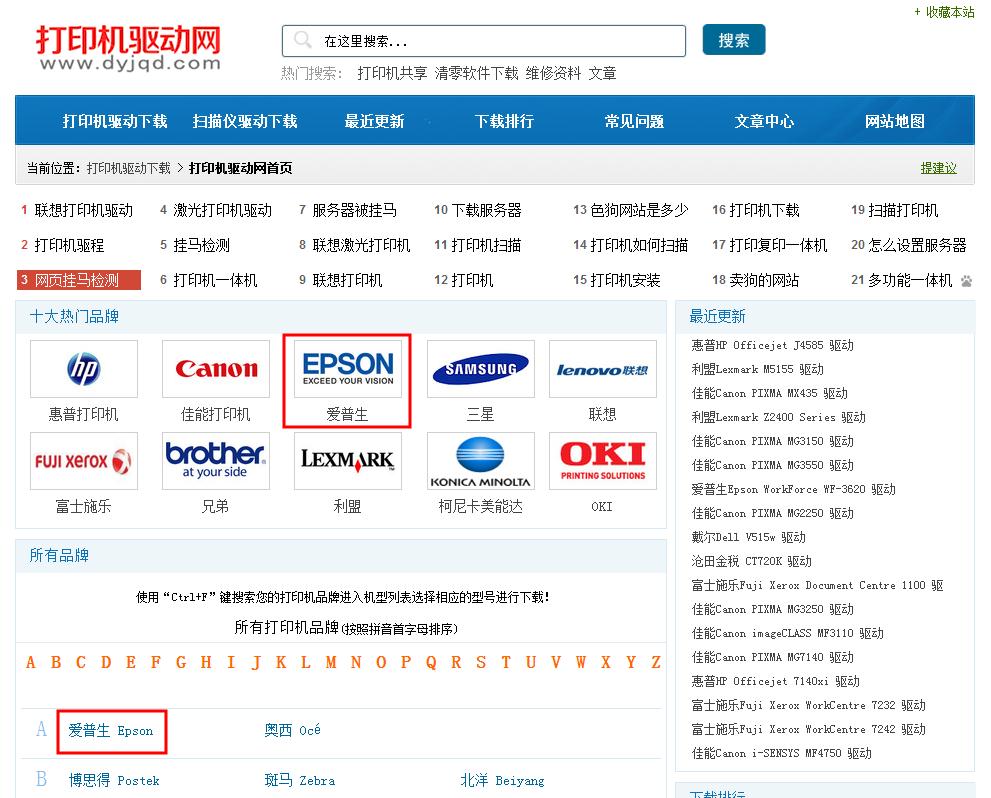Viewport: 991px width, 798px height.
Task: Open ranked item 联想打印机驱动
Action: click(x=83, y=210)
